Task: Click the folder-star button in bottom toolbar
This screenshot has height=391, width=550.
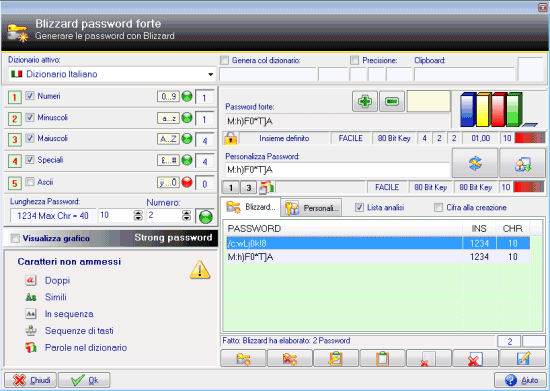Action: coord(243,358)
